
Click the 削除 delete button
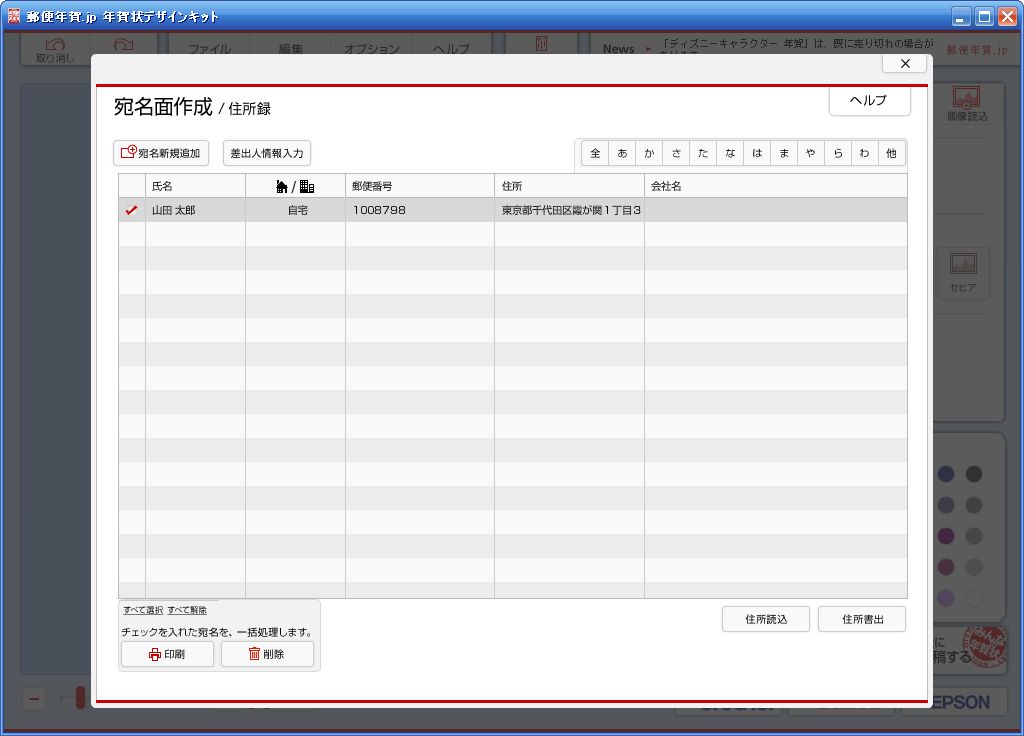[267, 654]
